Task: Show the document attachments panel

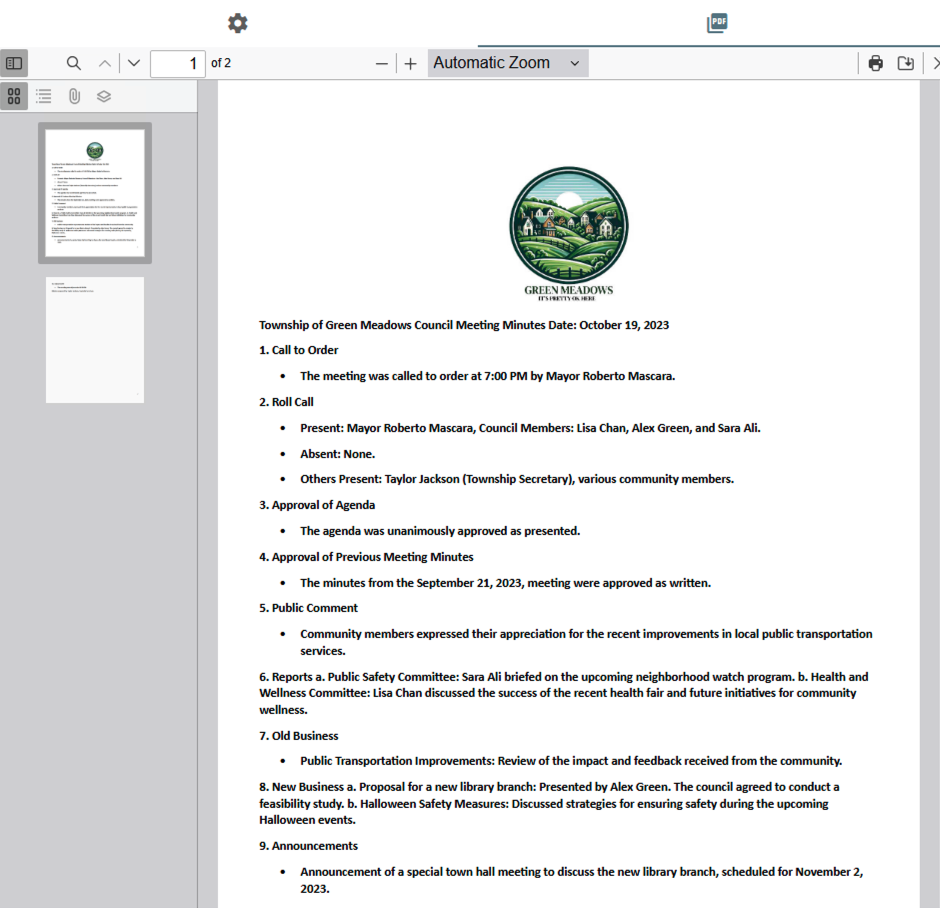Action: [x=73, y=96]
